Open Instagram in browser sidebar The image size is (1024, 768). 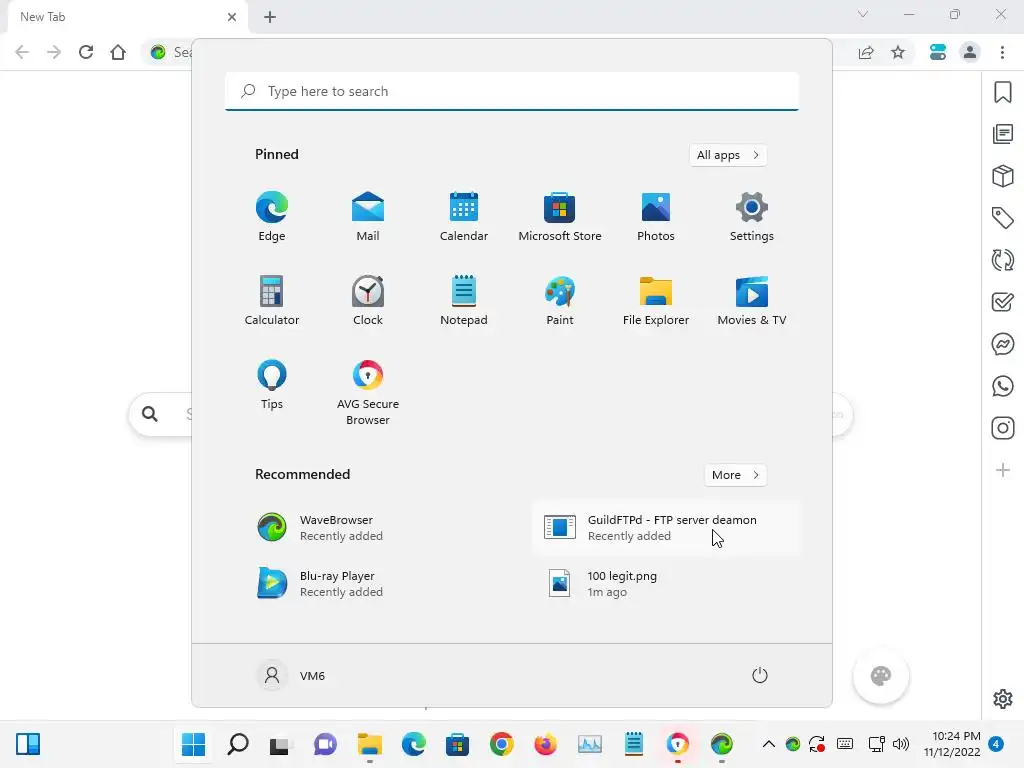[1002, 428]
